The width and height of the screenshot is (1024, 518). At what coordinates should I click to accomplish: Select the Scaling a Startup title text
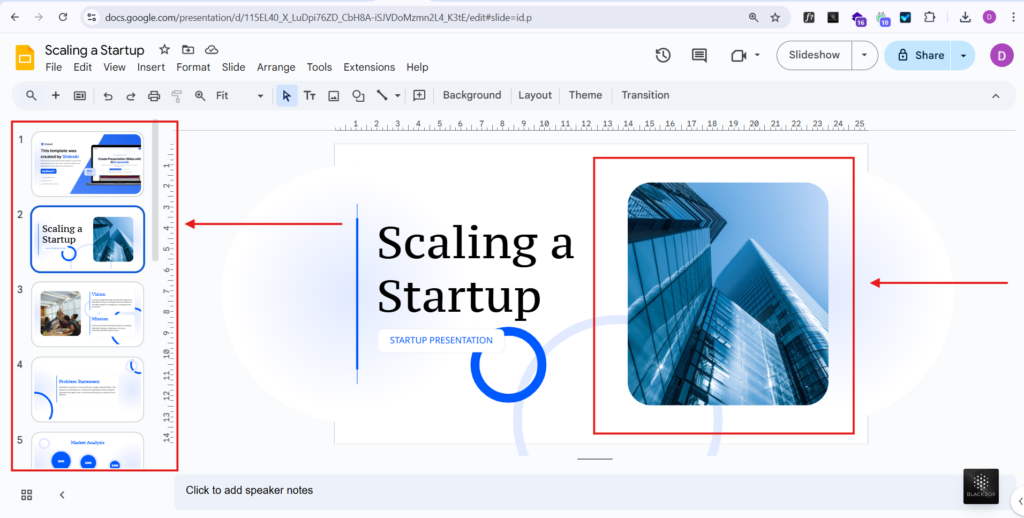click(475, 269)
